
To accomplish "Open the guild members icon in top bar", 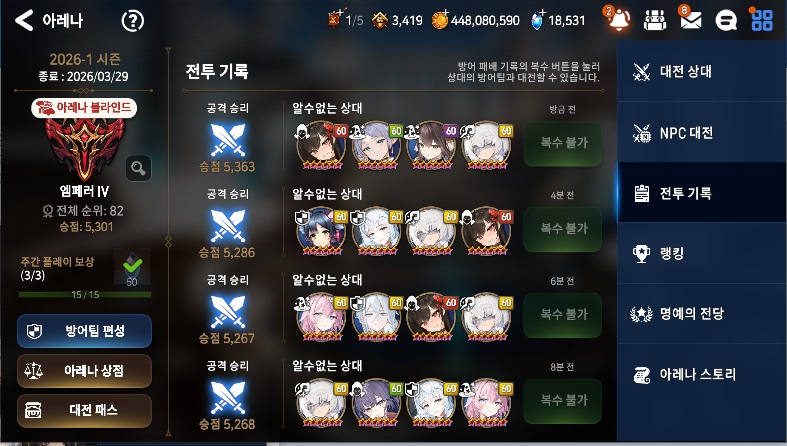I will click(x=654, y=21).
